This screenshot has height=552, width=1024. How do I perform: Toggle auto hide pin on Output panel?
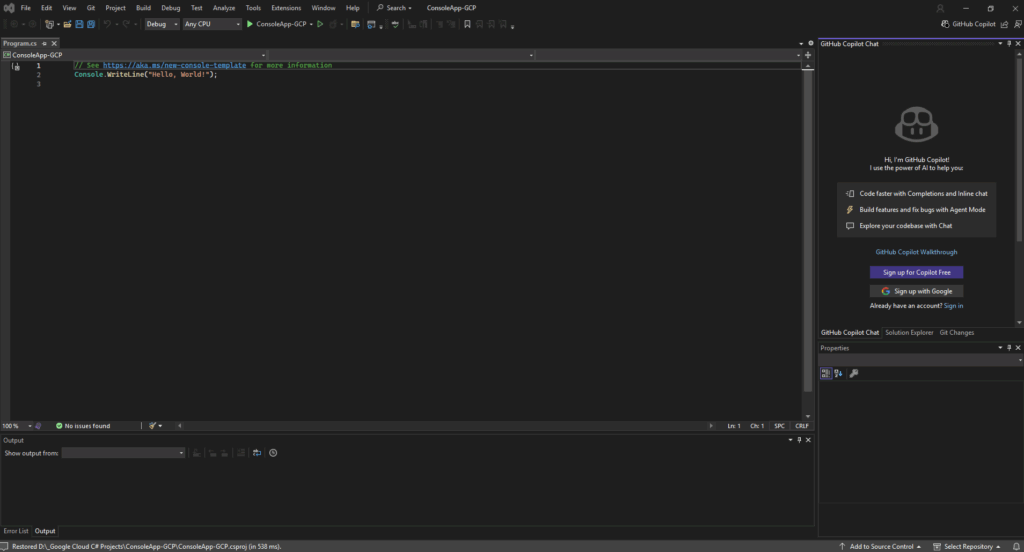pos(799,440)
